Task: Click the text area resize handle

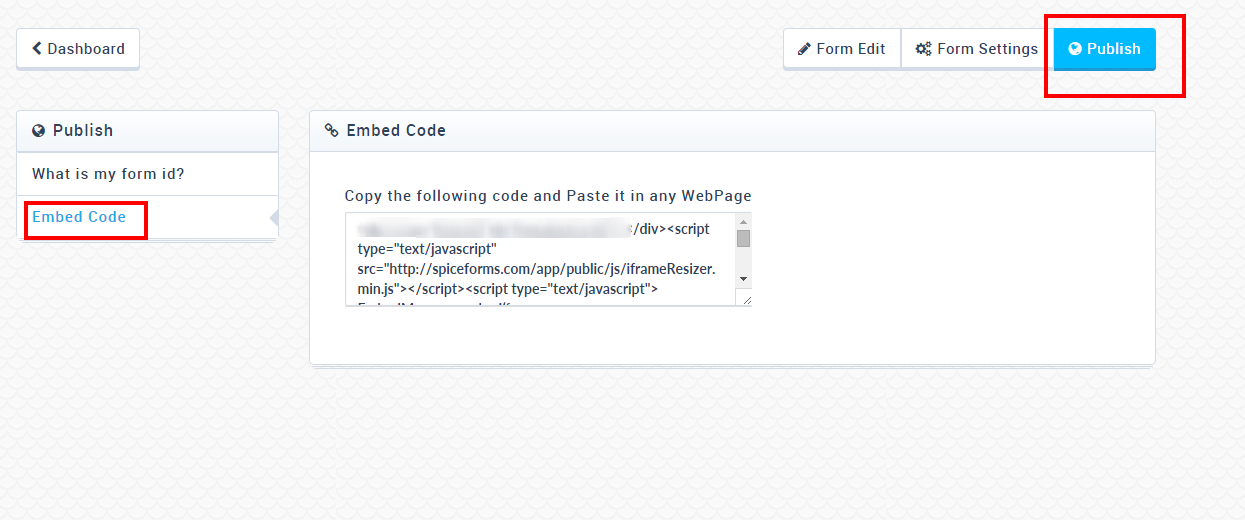Action: pyautogui.click(x=745, y=298)
